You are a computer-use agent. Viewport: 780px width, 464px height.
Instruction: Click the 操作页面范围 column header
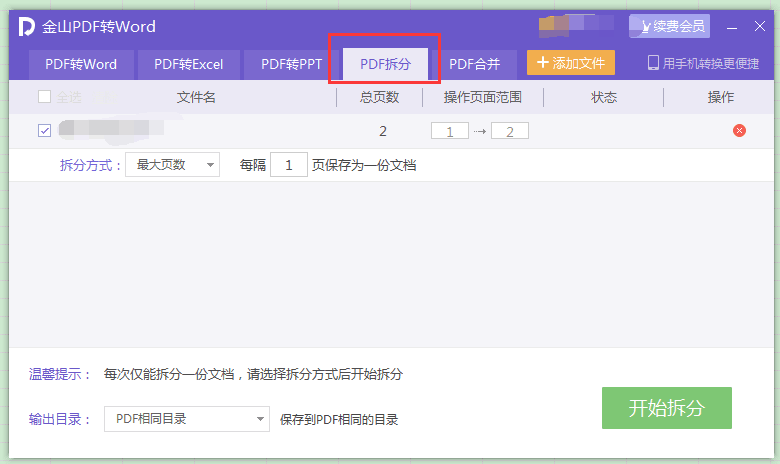(x=483, y=97)
